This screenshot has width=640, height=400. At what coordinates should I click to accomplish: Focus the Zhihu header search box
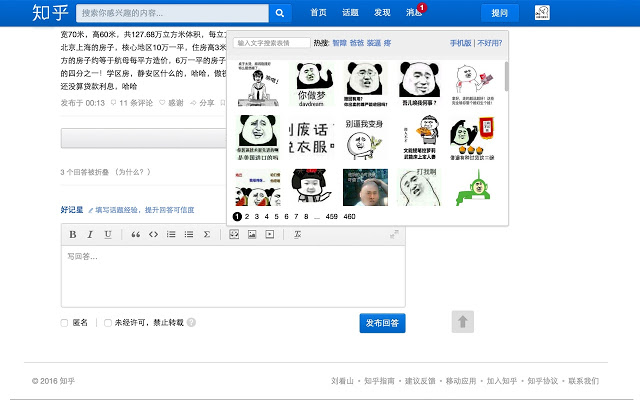point(172,13)
